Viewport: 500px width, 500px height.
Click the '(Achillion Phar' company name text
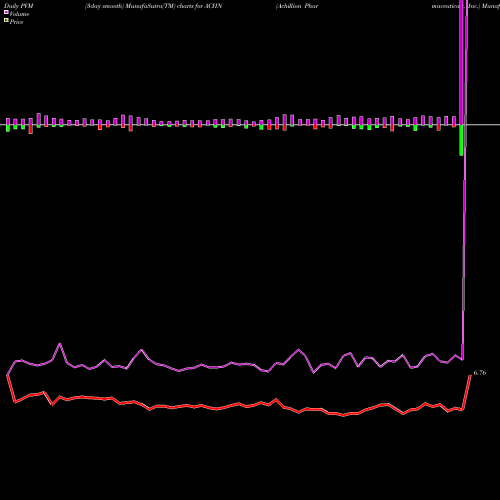[297, 6]
